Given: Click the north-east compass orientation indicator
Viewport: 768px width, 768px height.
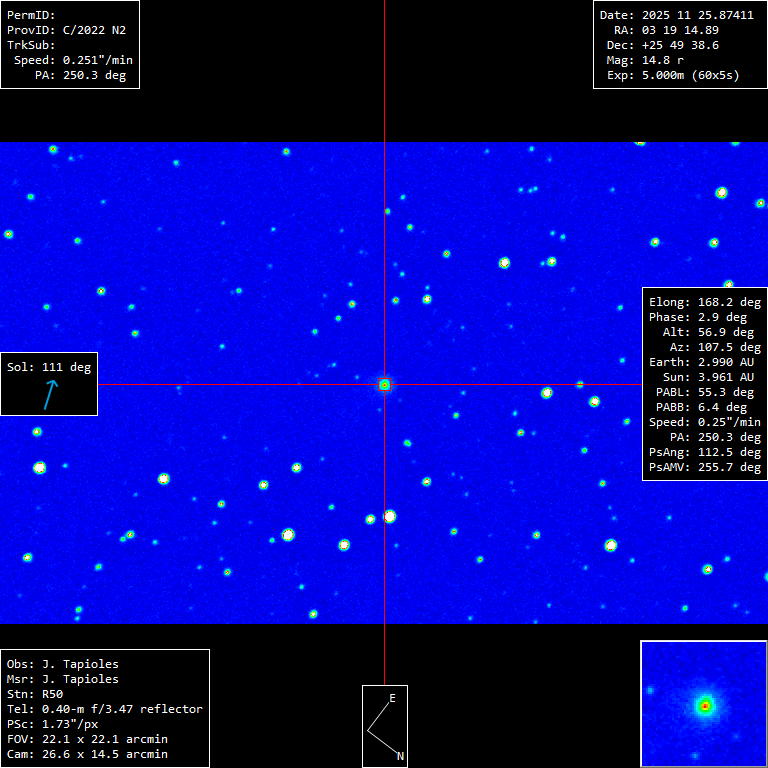Looking at the screenshot, I should (384, 725).
